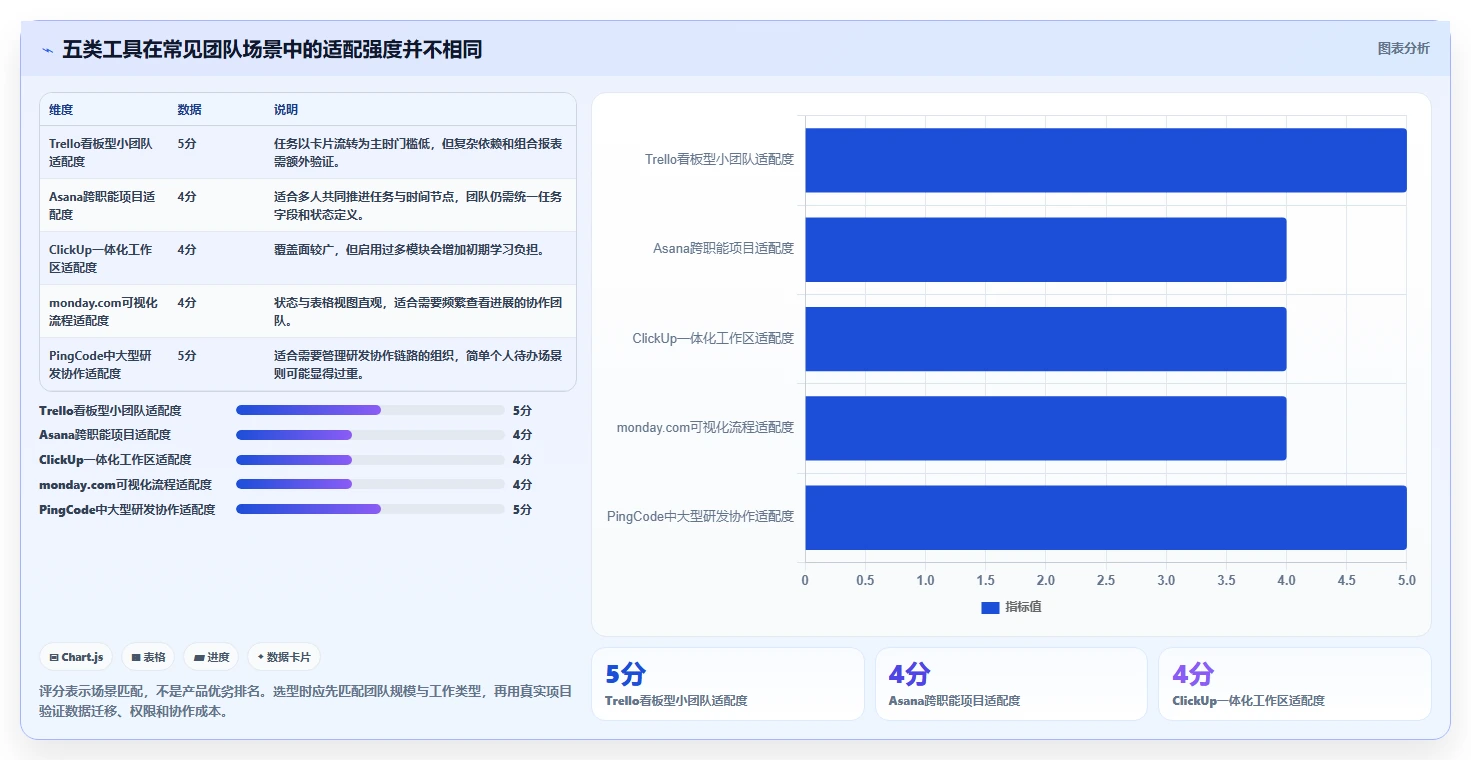Viewport: 1471px width, 760px height.
Task: Click the ClickUp bar in the chart
Action: tap(1045, 338)
